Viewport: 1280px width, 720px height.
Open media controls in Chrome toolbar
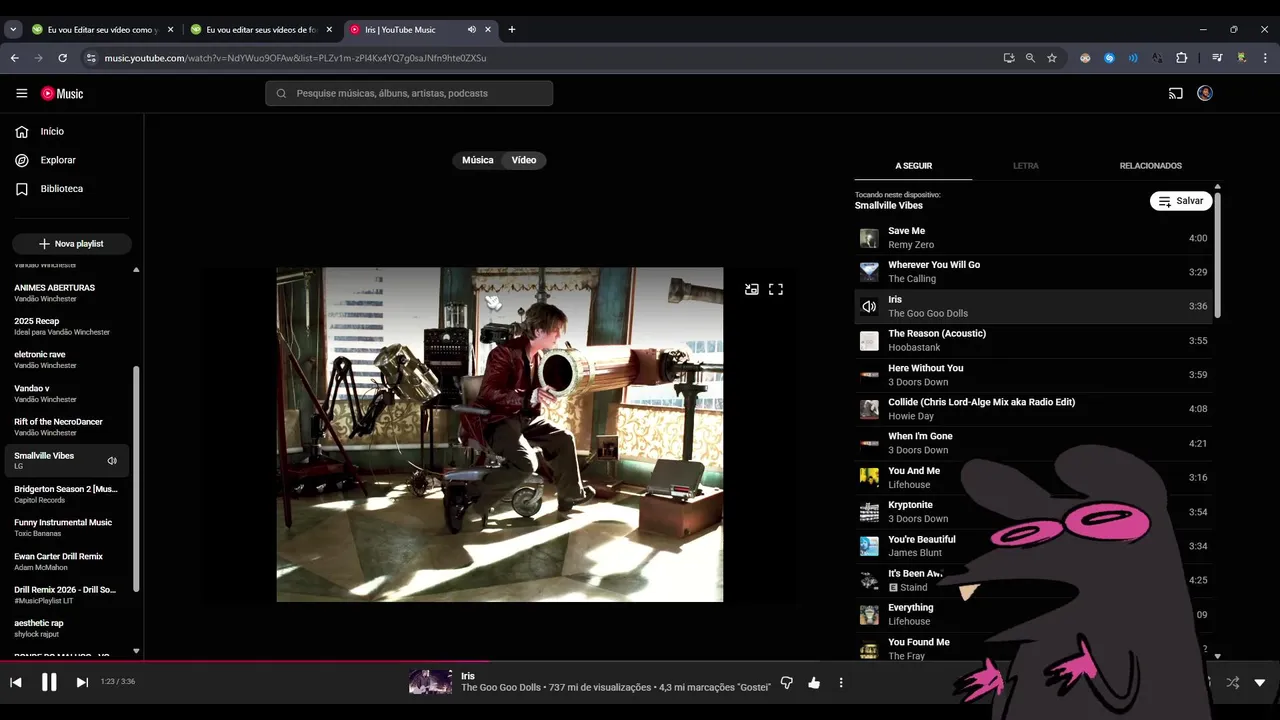pyautogui.click(x=1217, y=58)
